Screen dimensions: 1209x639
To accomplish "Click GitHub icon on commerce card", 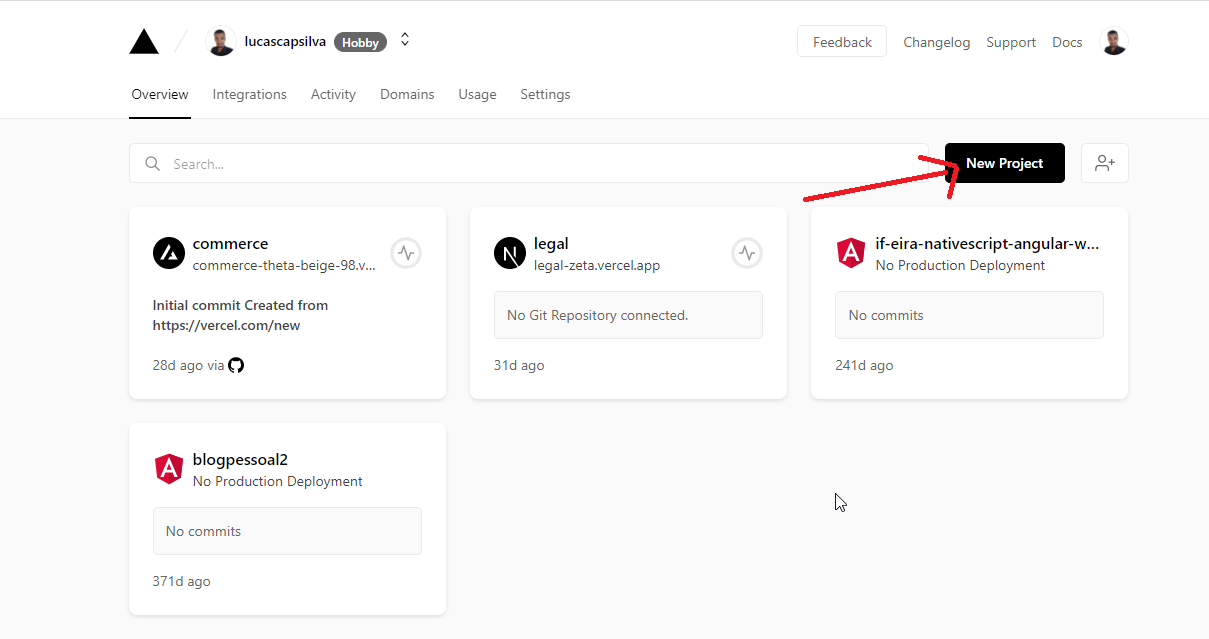I will click(x=236, y=365).
